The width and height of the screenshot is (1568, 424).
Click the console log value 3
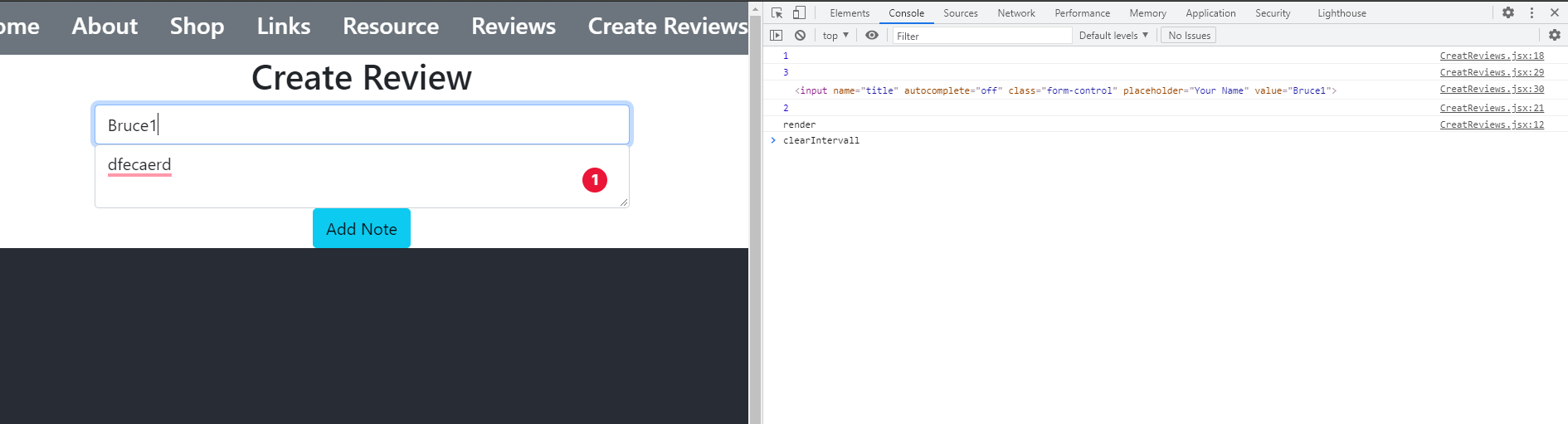click(786, 72)
